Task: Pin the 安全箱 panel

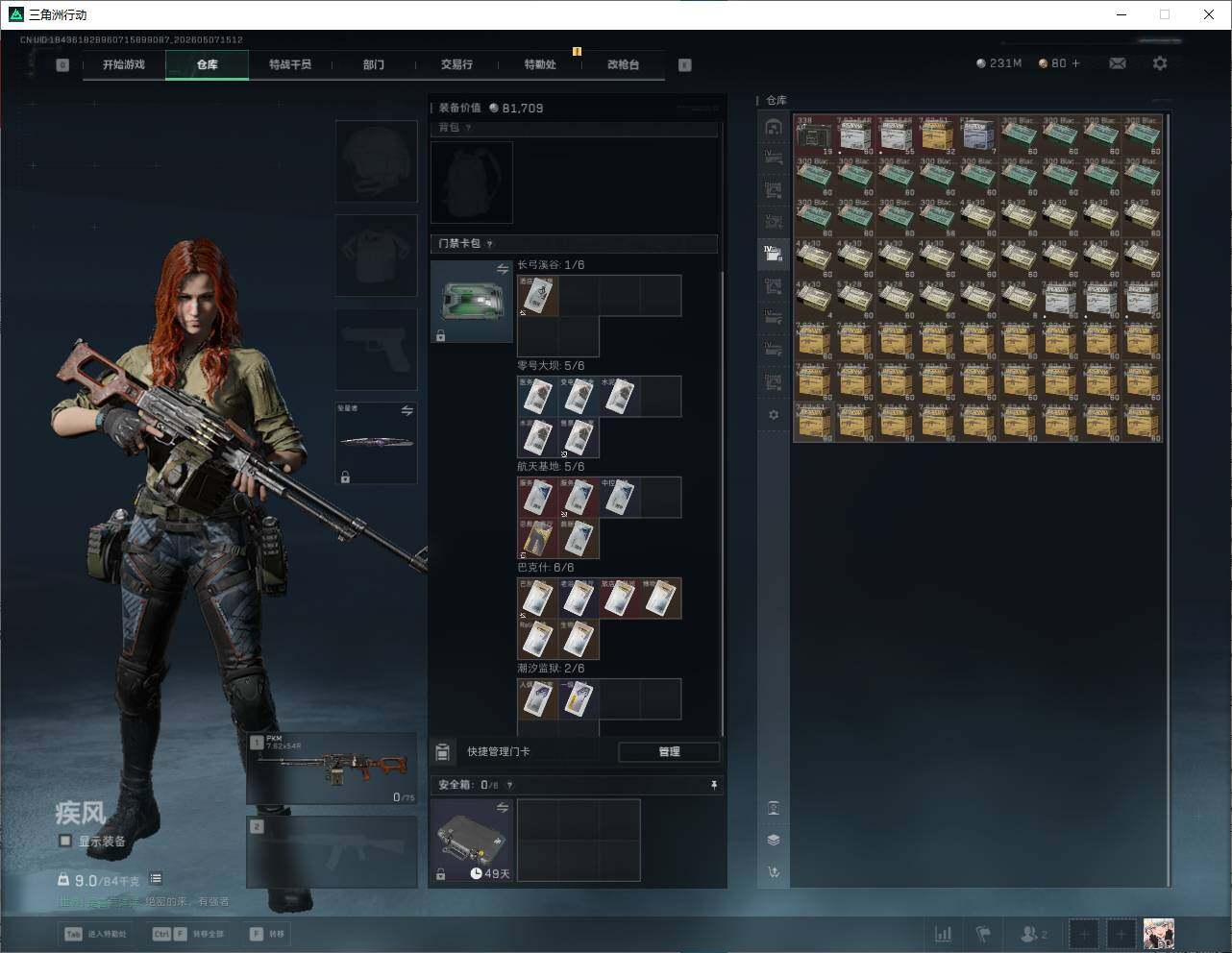Action: tap(713, 785)
